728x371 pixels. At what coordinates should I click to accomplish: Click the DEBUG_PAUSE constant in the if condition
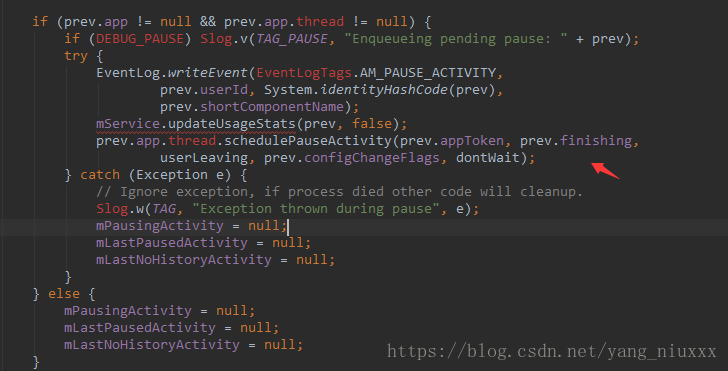[140, 39]
